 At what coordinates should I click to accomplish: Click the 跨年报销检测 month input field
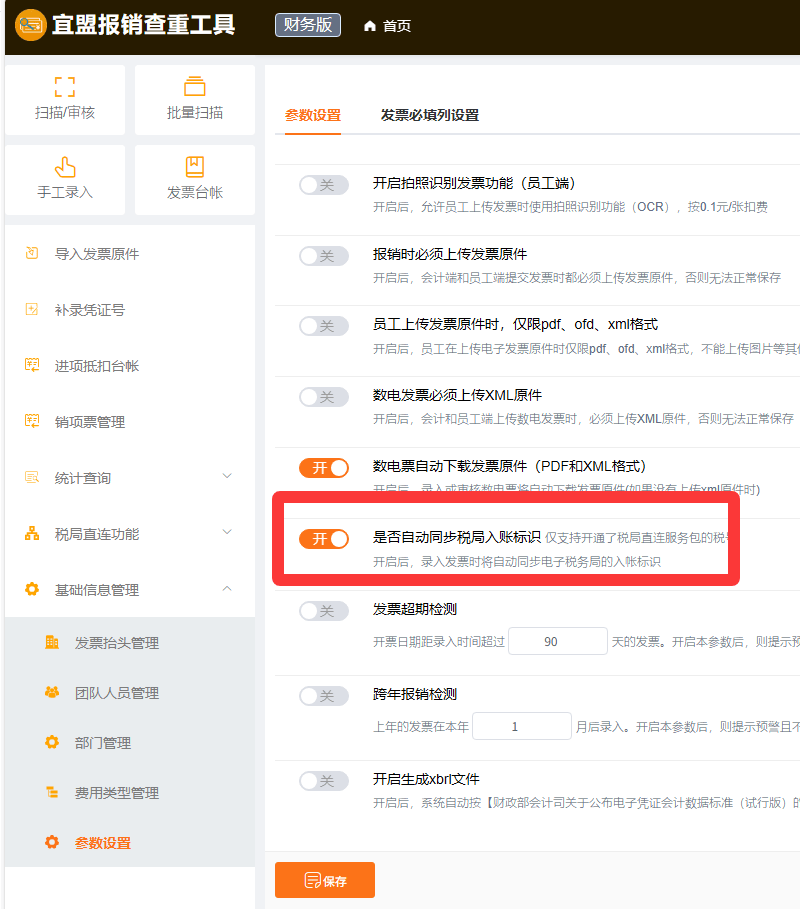point(521,727)
